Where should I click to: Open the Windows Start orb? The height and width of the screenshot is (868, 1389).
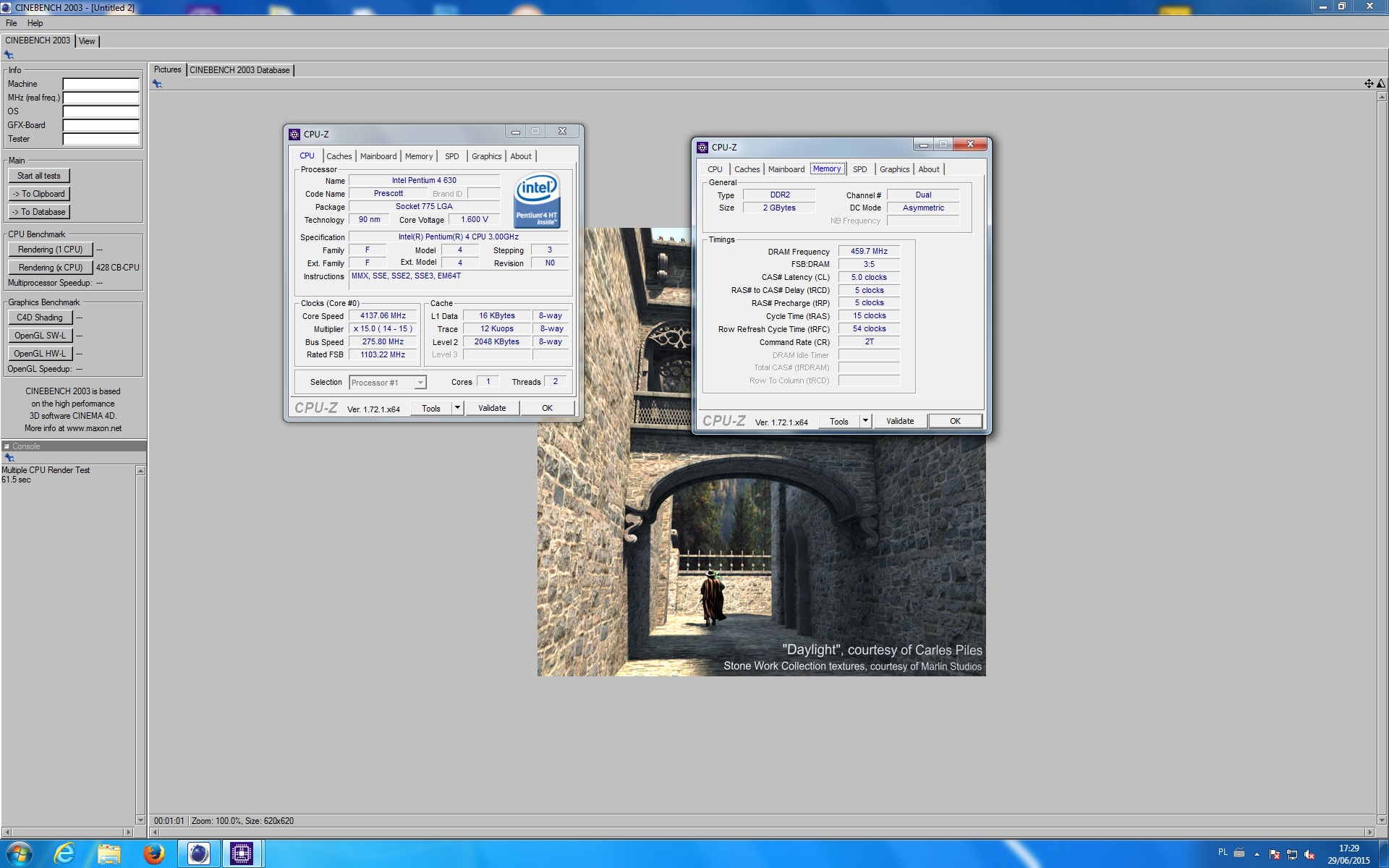(x=20, y=854)
